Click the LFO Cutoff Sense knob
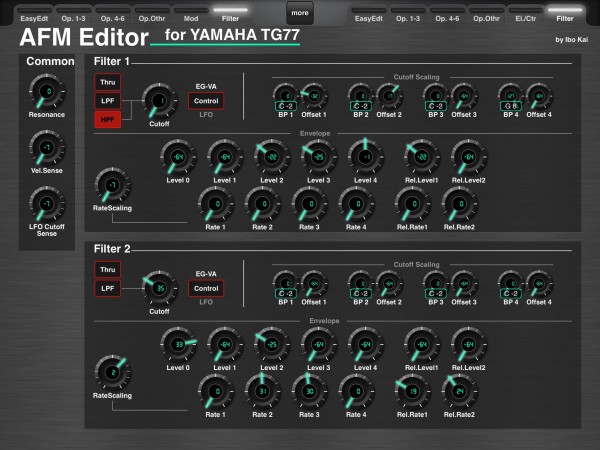The image size is (600, 450). click(x=47, y=204)
